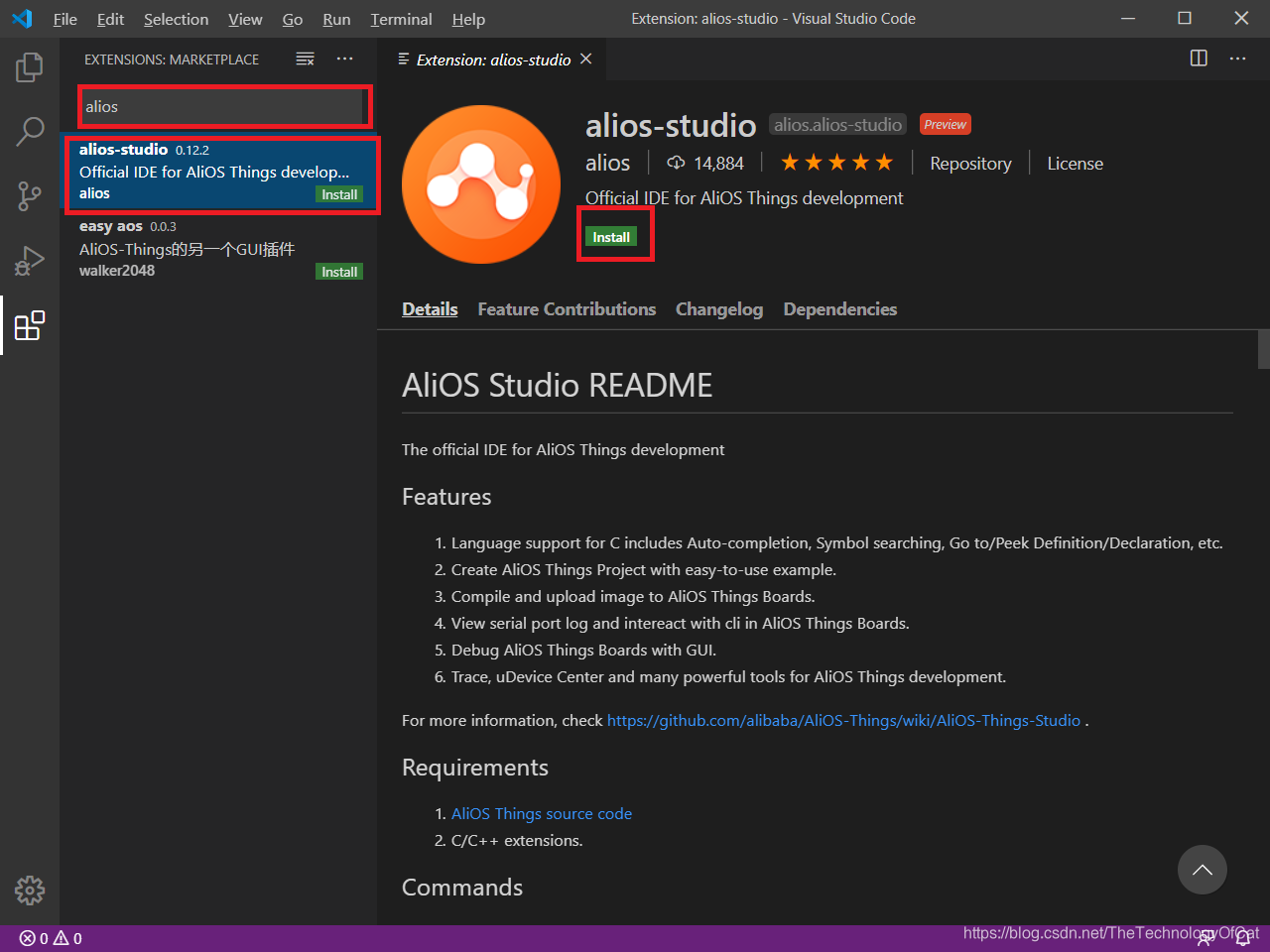Click the Features heading

tap(446, 497)
